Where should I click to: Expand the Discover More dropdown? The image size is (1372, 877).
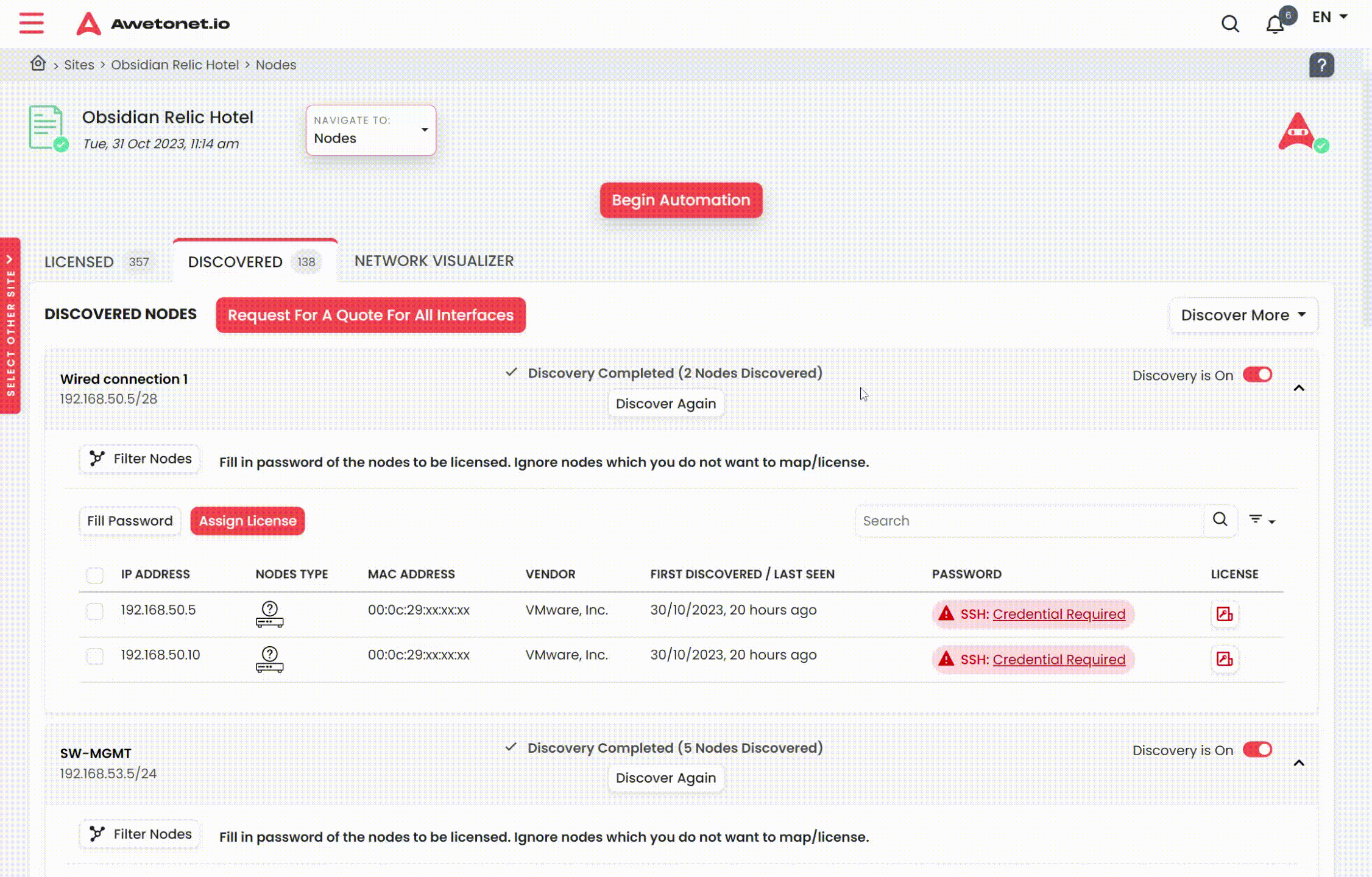pos(1243,315)
